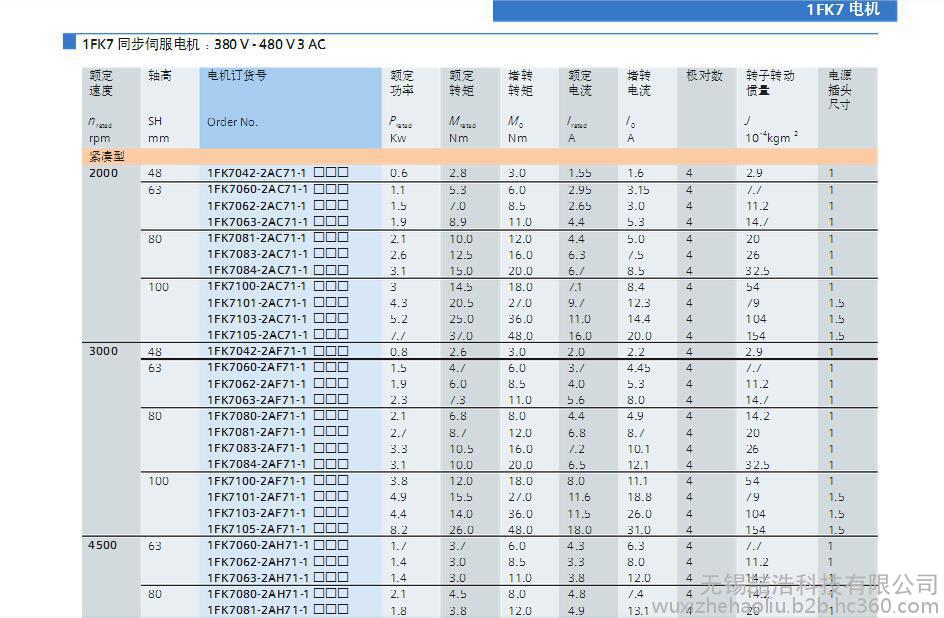Click the '轴高' column header
Viewport: 944px width, 618px height.
click(x=160, y=76)
